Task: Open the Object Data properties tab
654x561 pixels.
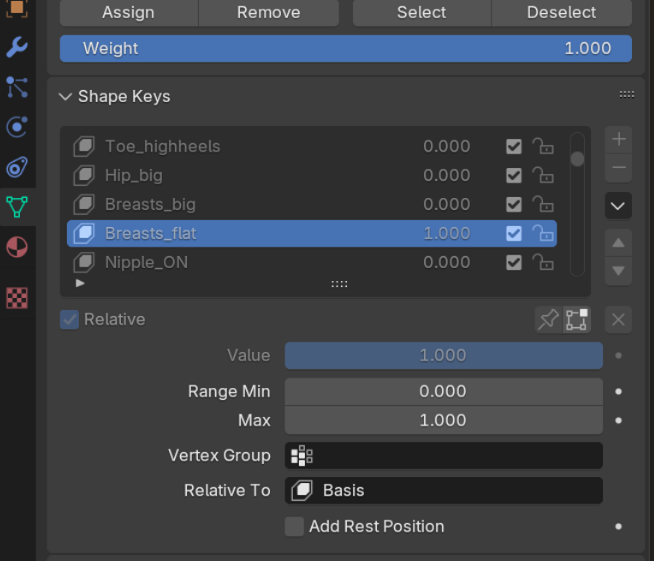Action: point(17,207)
